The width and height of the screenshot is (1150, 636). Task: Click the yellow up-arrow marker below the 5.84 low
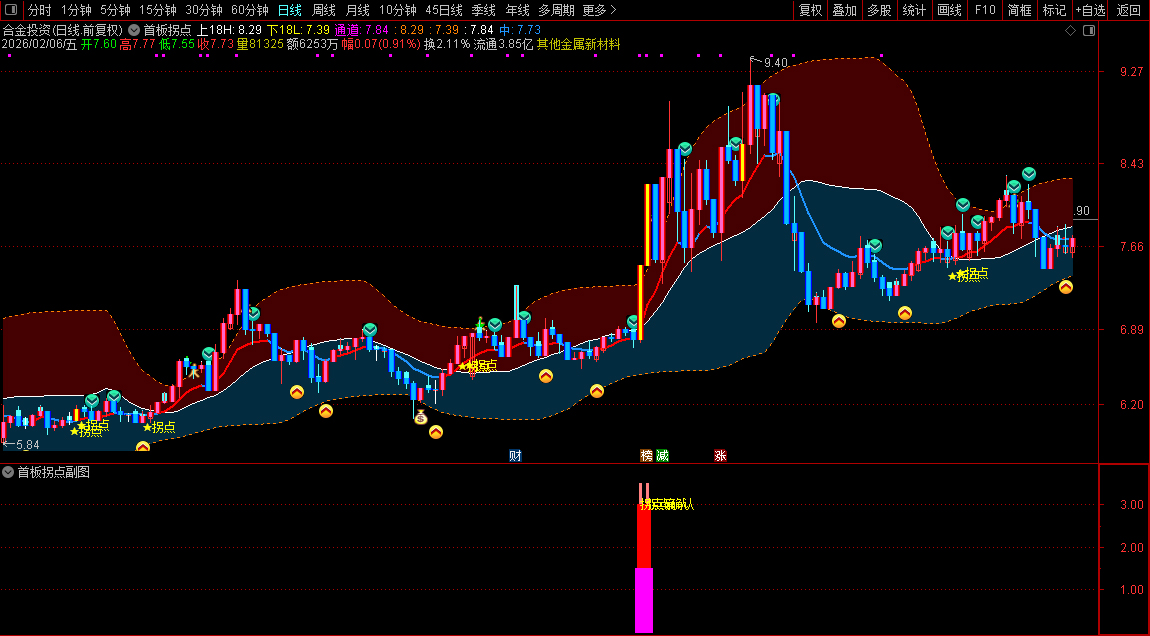click(x=143, y=447)
